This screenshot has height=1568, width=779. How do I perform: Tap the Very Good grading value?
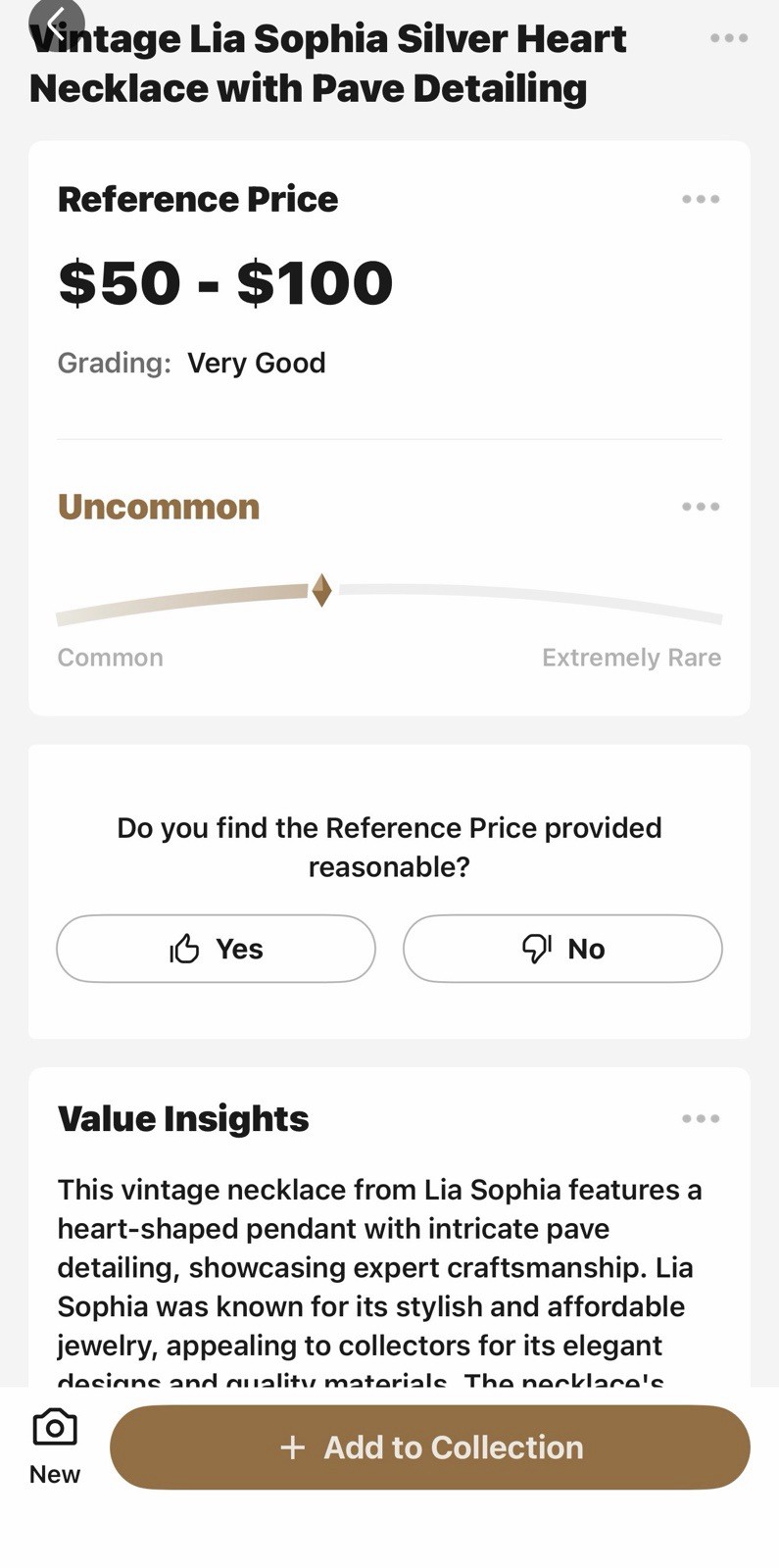coord(257,363)
